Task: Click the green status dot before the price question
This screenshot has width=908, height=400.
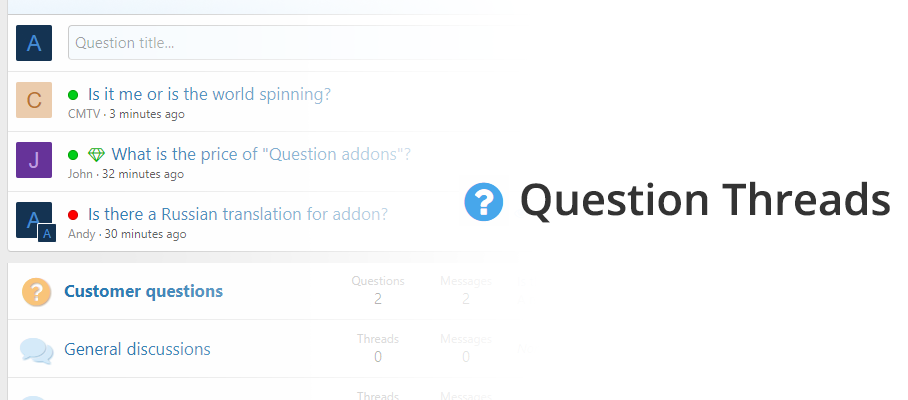Action: 73,155
